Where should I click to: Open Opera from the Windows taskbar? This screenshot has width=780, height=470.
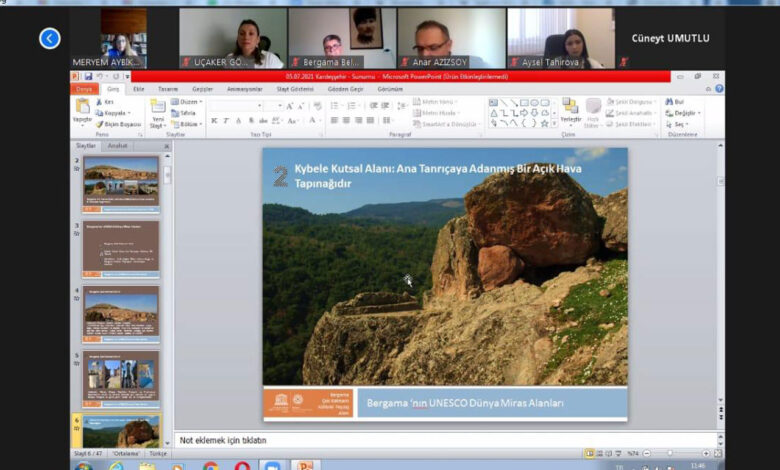[242, 466]
